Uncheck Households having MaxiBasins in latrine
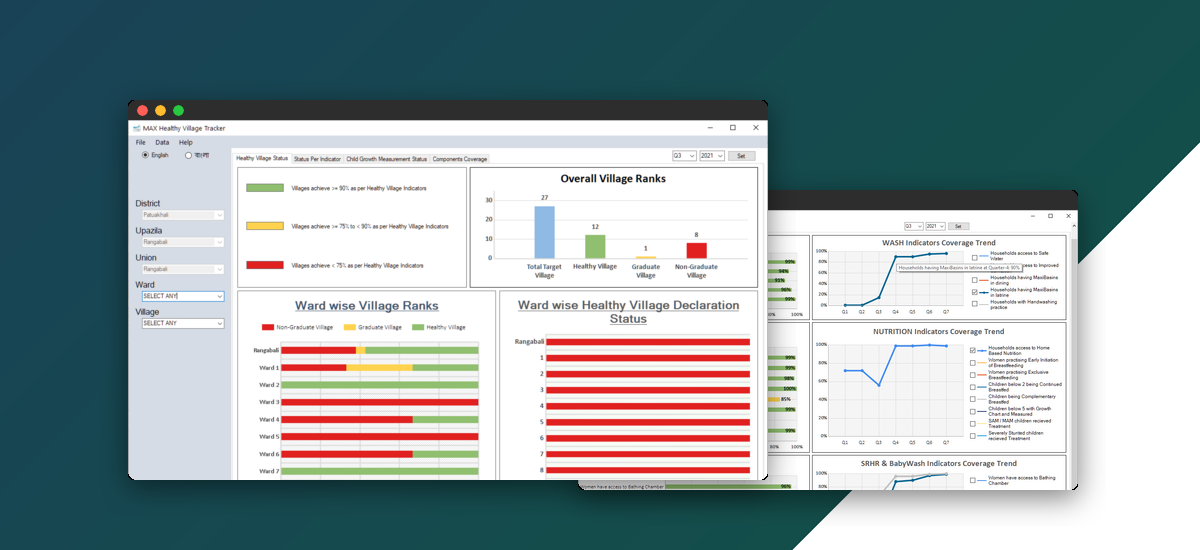Image resolution: width=1200 pixels, height=550 pixels. [974, 291]
